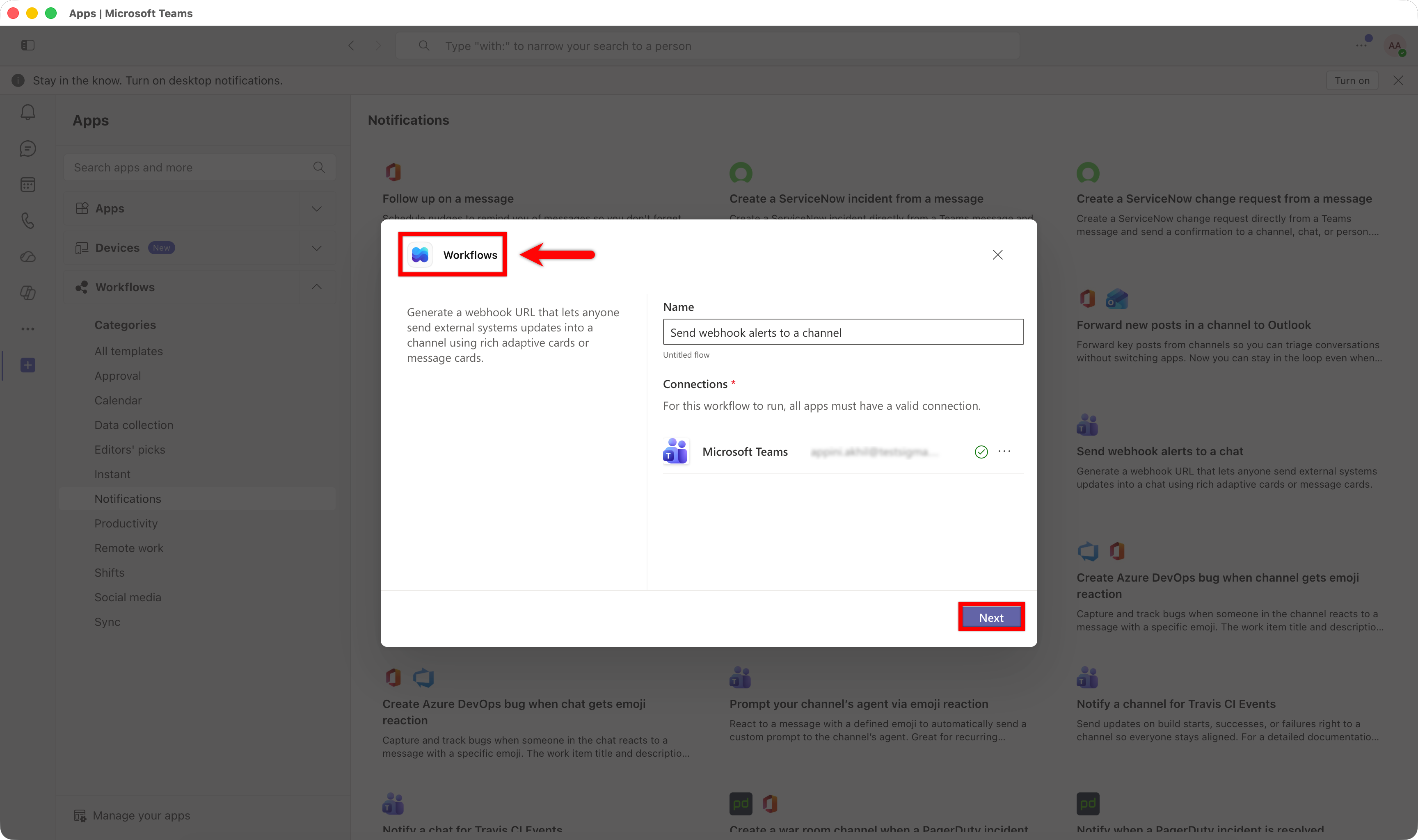Click the top Teams search bar
Screen dimensions: 1418x840
coord(708,46)
